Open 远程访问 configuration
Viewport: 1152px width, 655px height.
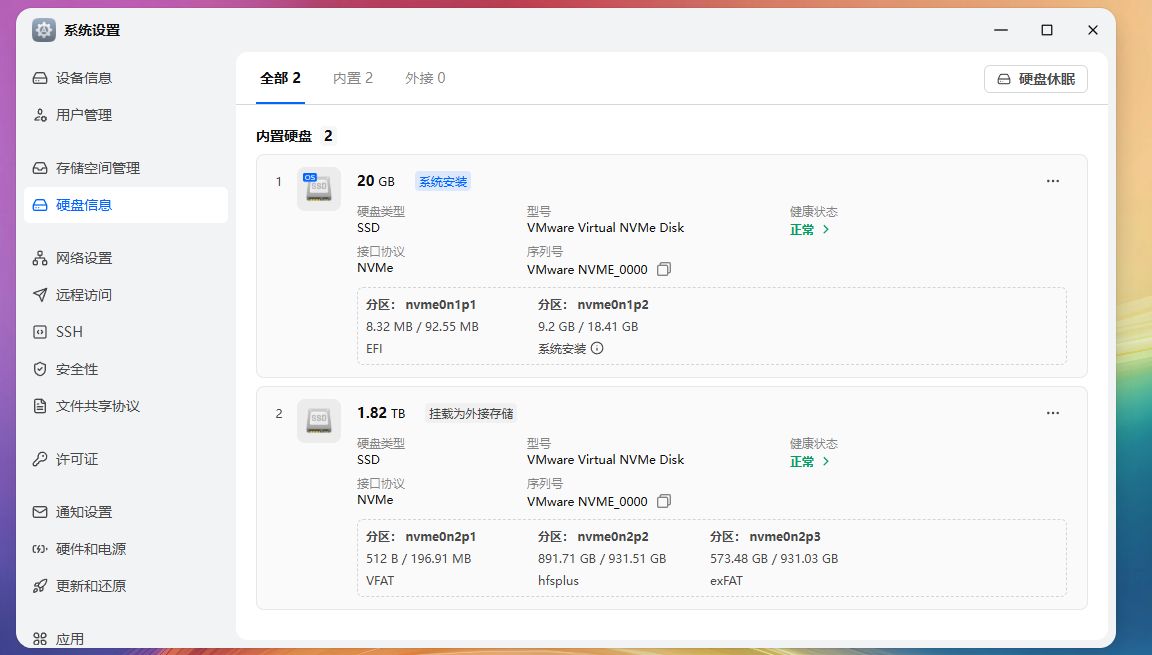pyautogui.click(x=85, y=294)
